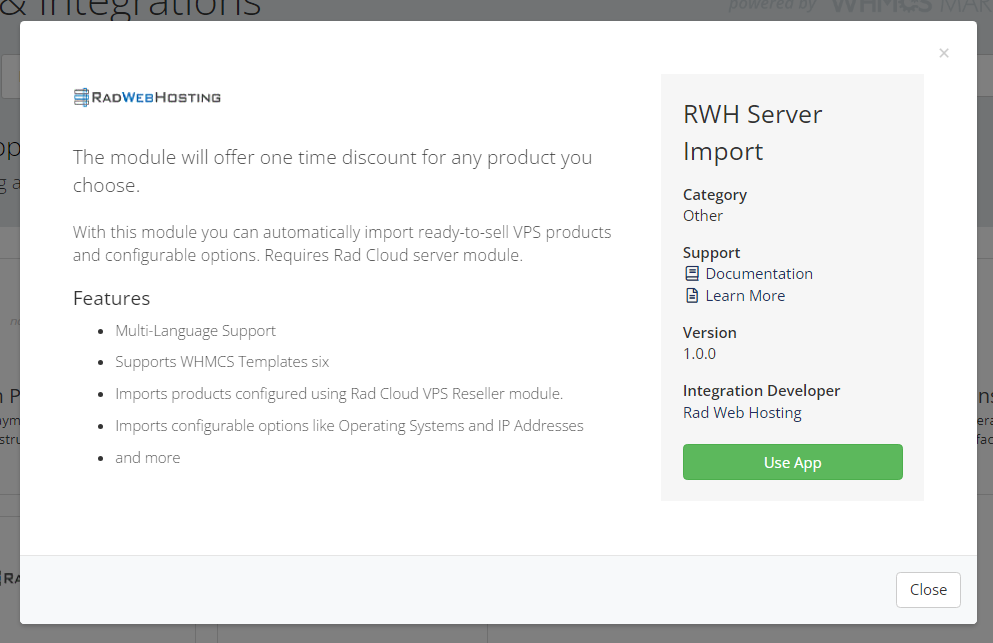
Task: Click the Category value Other
Action: point(702,215)
